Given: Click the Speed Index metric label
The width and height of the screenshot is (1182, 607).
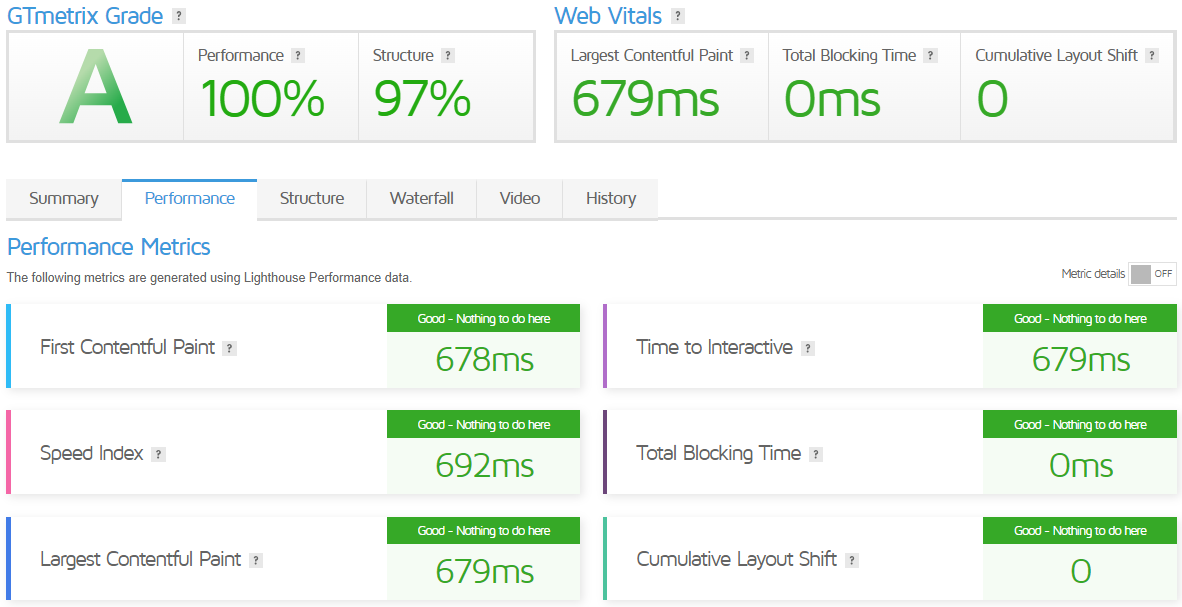Looking at the screenshot, I should click(x=91, y=454).
